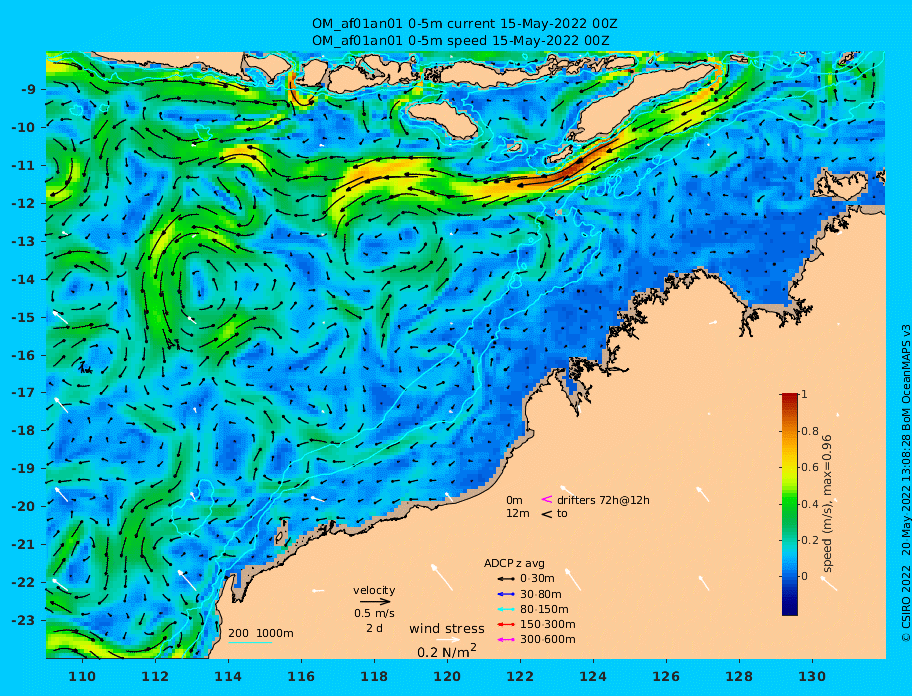
Task: Click the speed color bar
Action: (x=790, y=504)
